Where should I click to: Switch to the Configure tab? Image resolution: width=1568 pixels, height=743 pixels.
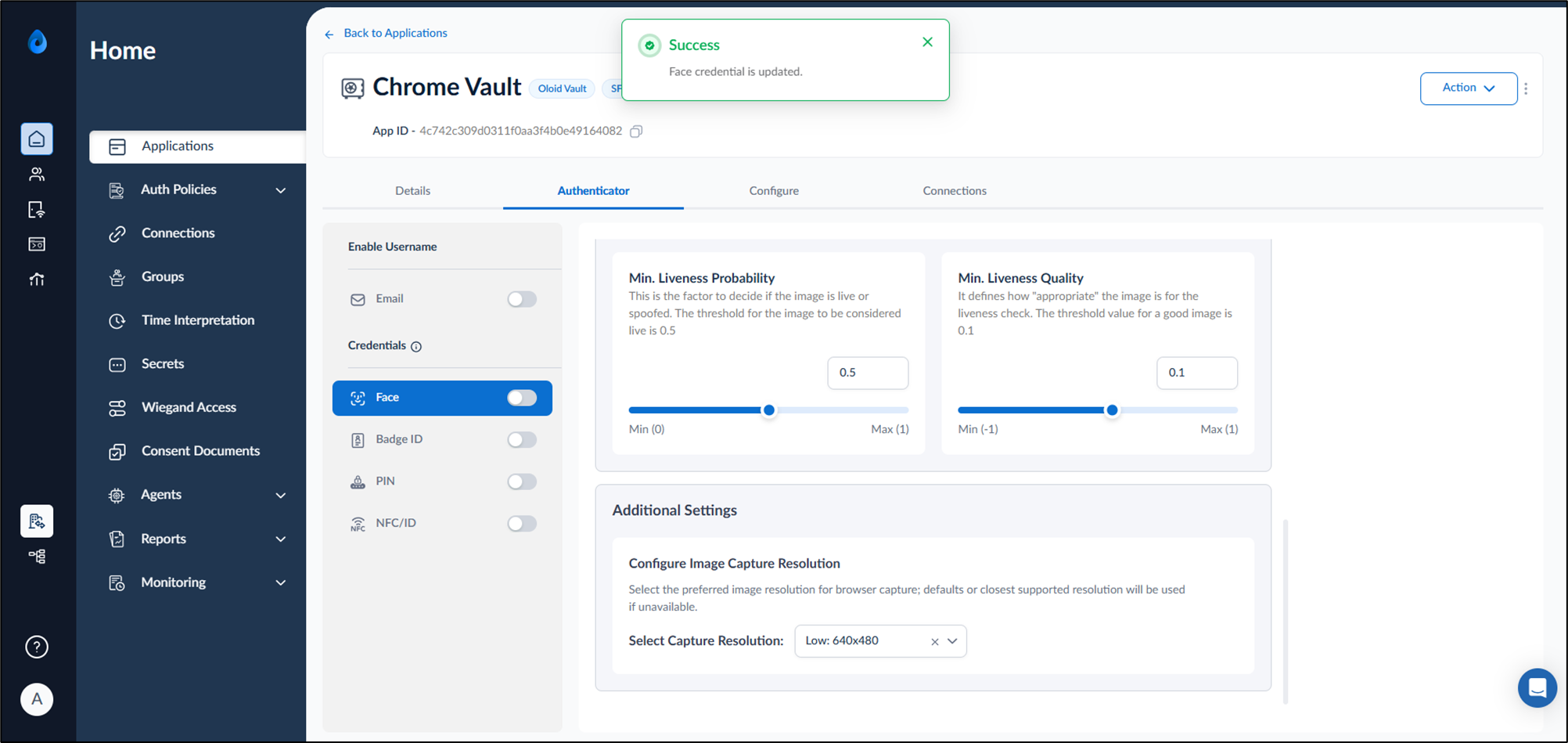tap(774, 191)
